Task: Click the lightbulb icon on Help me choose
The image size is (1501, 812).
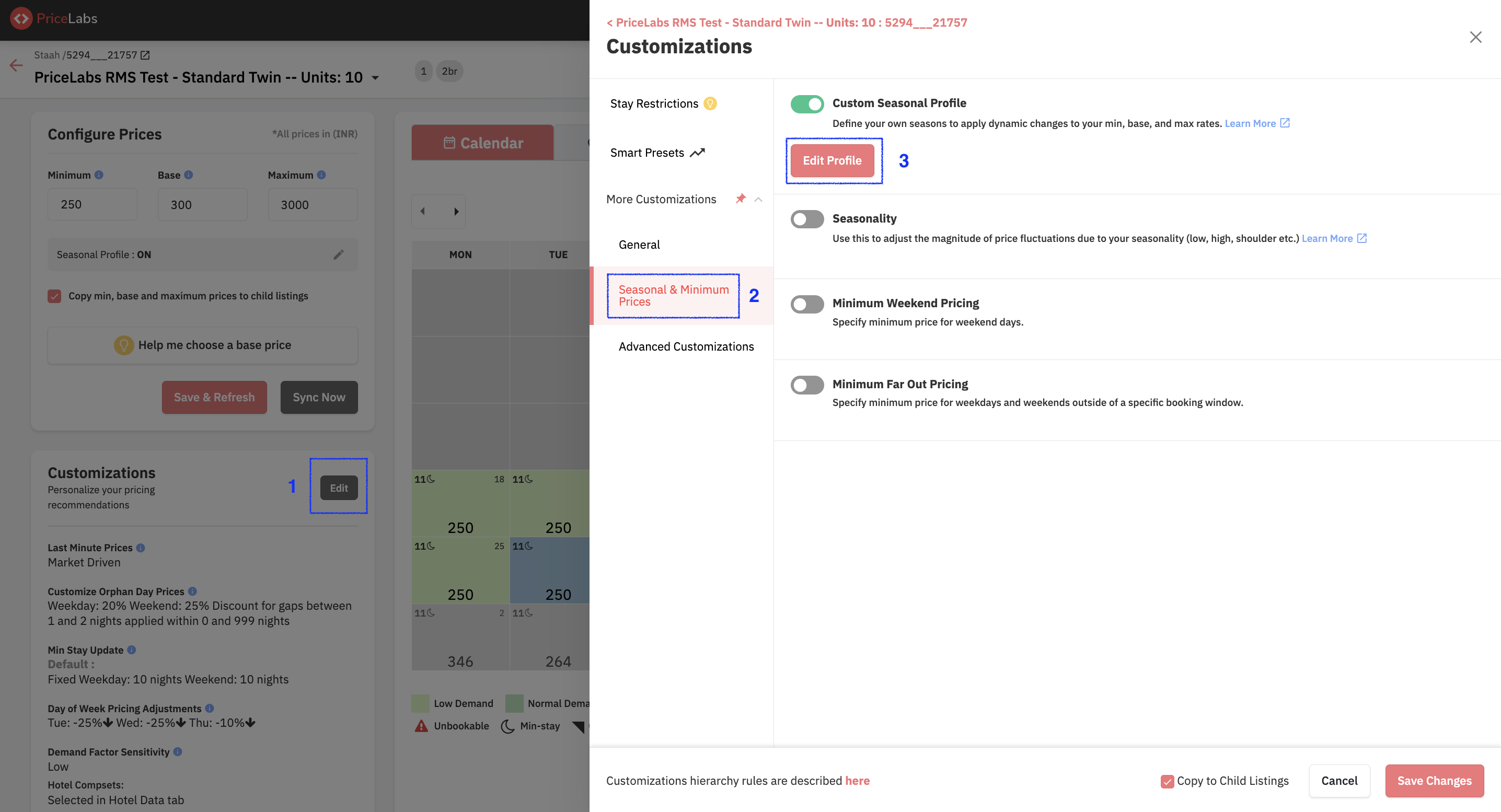Action: click(123, 345)
